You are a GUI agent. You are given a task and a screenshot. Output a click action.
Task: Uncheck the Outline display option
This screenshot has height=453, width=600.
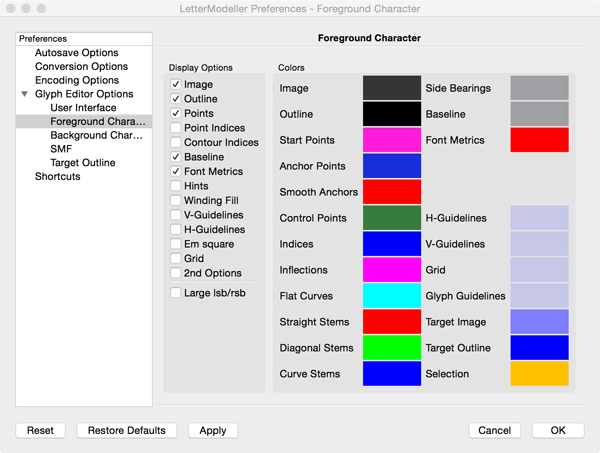tap(176, 99)
